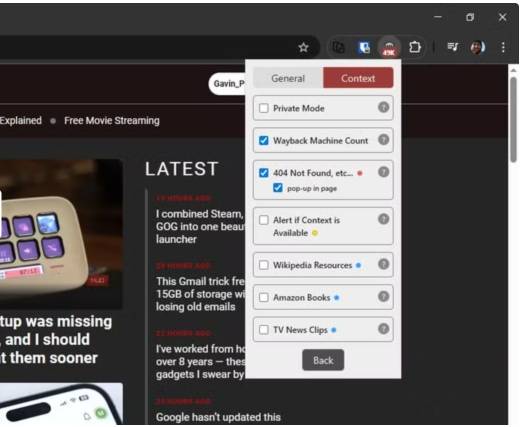Open the Chrome profile avatar
Screen dimensions: 522x427
477,47
